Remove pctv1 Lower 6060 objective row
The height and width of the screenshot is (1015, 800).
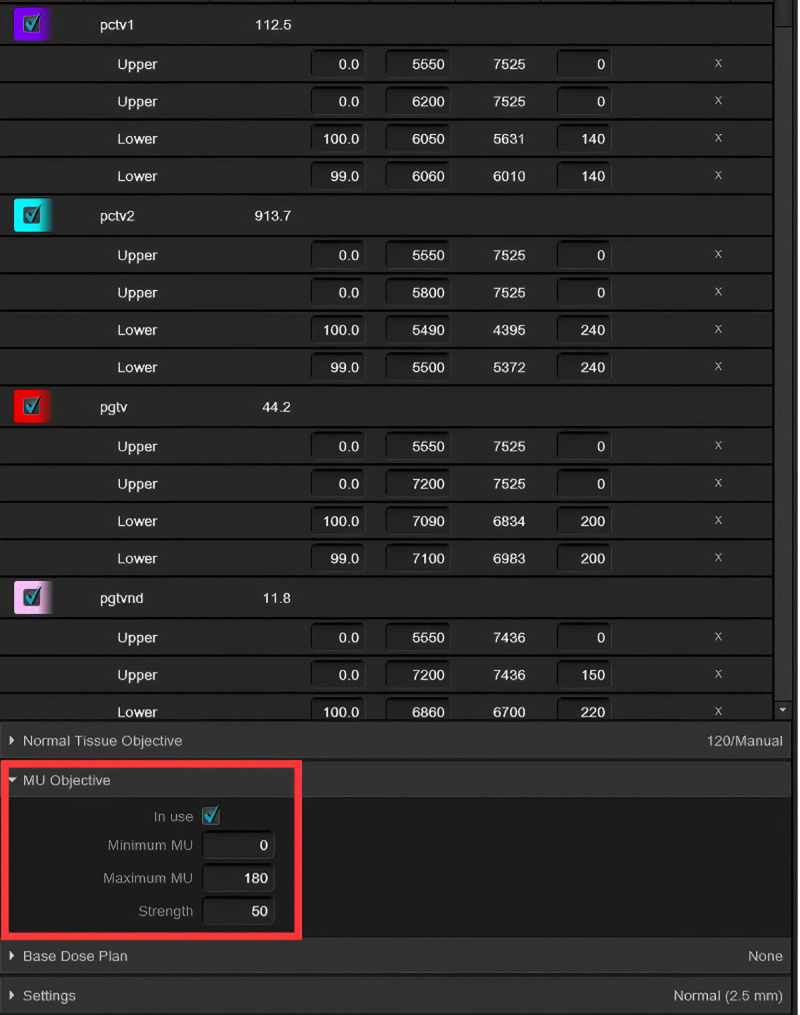point(718,175)
